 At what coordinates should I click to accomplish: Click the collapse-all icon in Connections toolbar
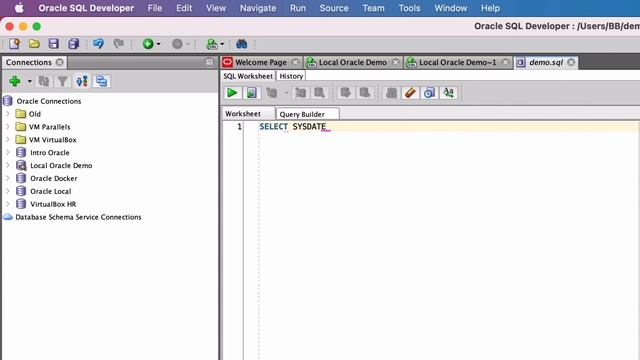click(x=101, y=81)
